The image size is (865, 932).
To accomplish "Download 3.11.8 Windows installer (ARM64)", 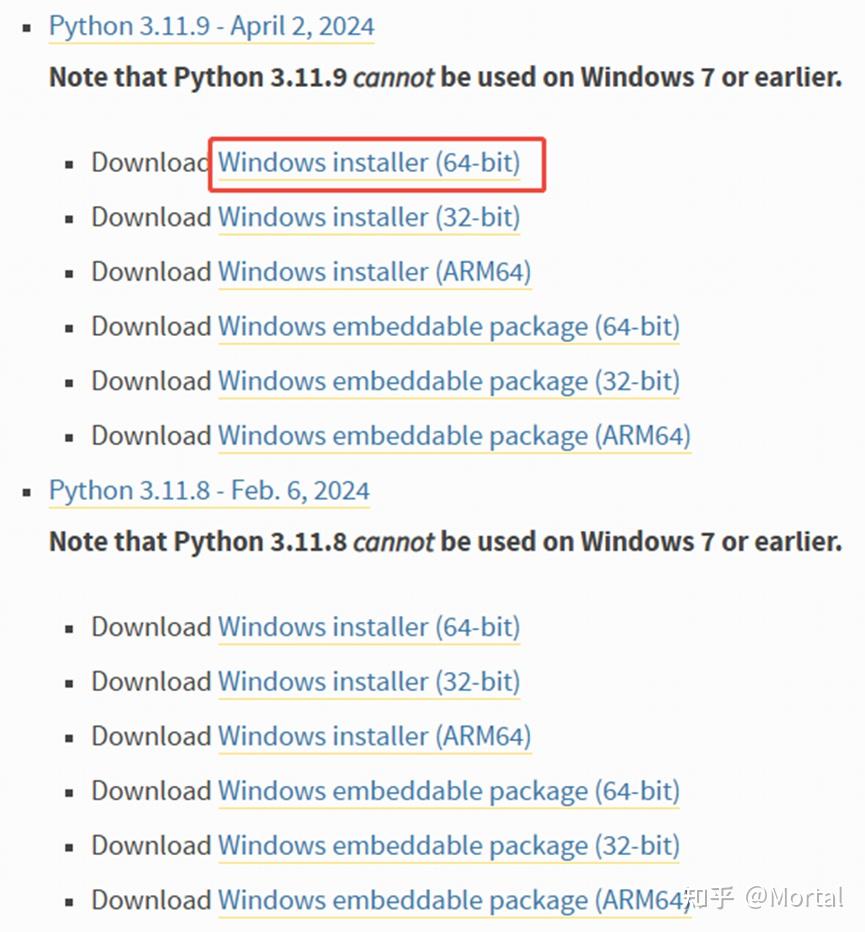I will click(x=374, y=737).
